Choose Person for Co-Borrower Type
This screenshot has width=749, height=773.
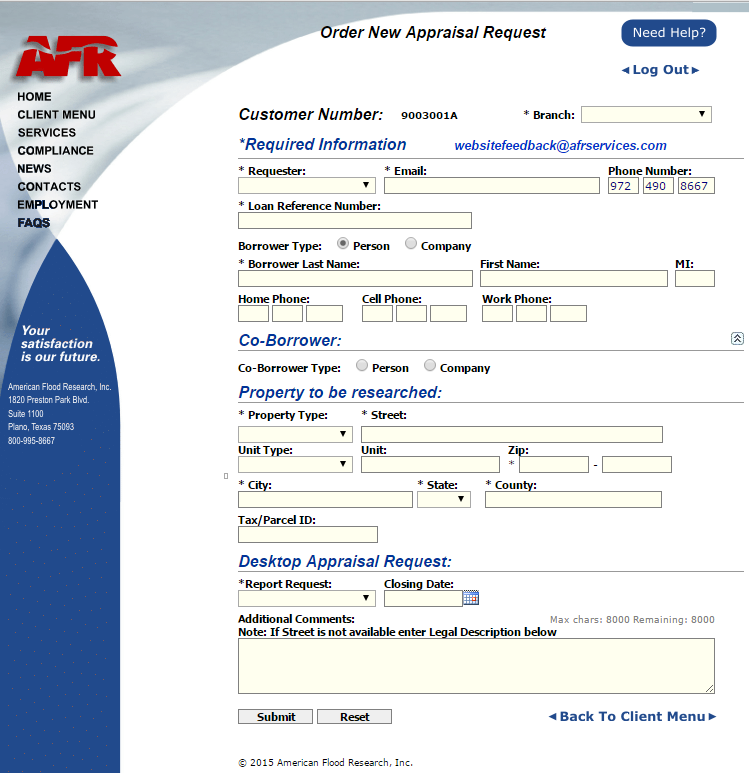(x=362, y=366)
